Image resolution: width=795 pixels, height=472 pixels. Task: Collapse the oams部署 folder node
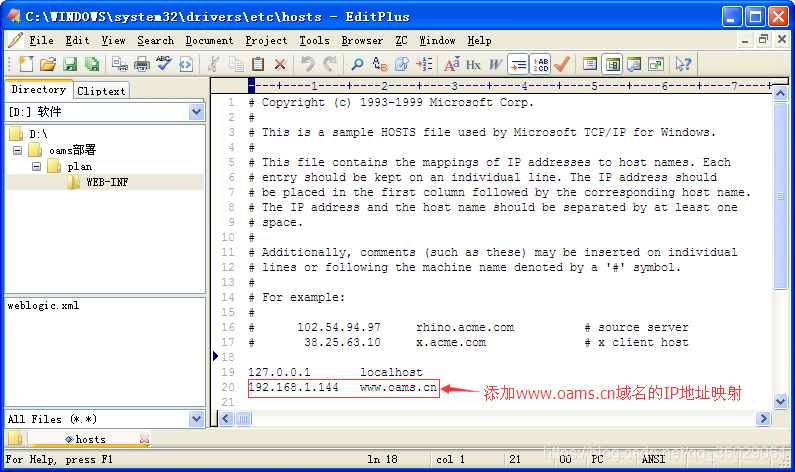18,150
